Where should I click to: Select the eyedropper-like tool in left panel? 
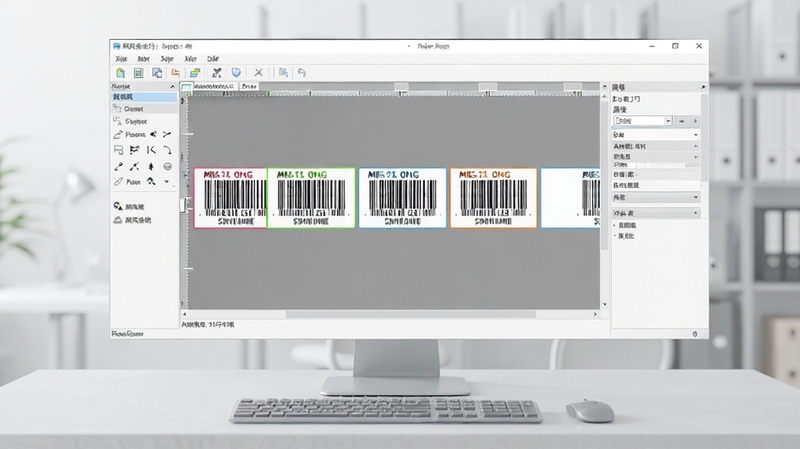pos(118,166)
